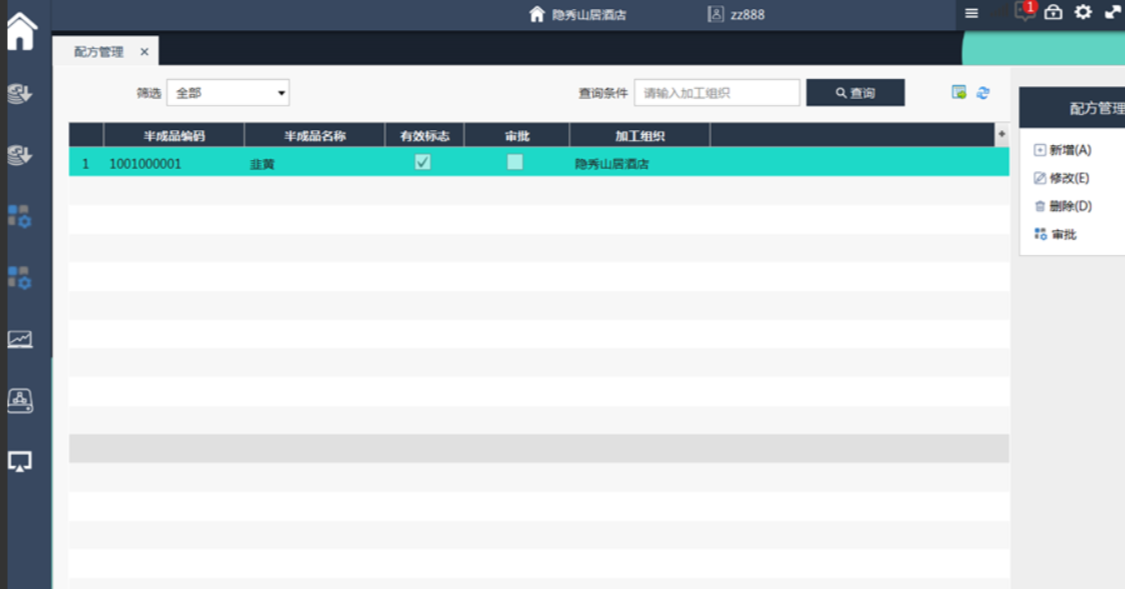Open message notifications with the red badge
The image size is (1125, 589).
point(1024,12)
